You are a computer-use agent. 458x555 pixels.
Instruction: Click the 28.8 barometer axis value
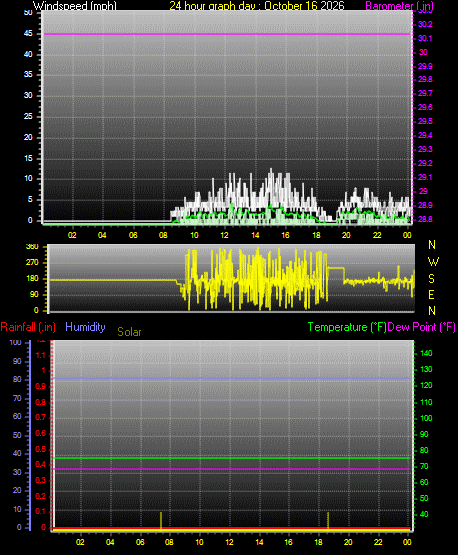tap(425, 219)
